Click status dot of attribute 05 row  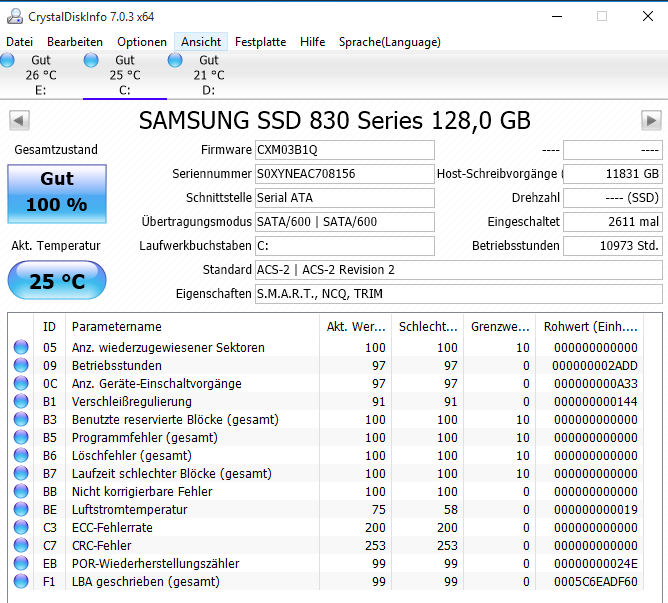(21, 347)
